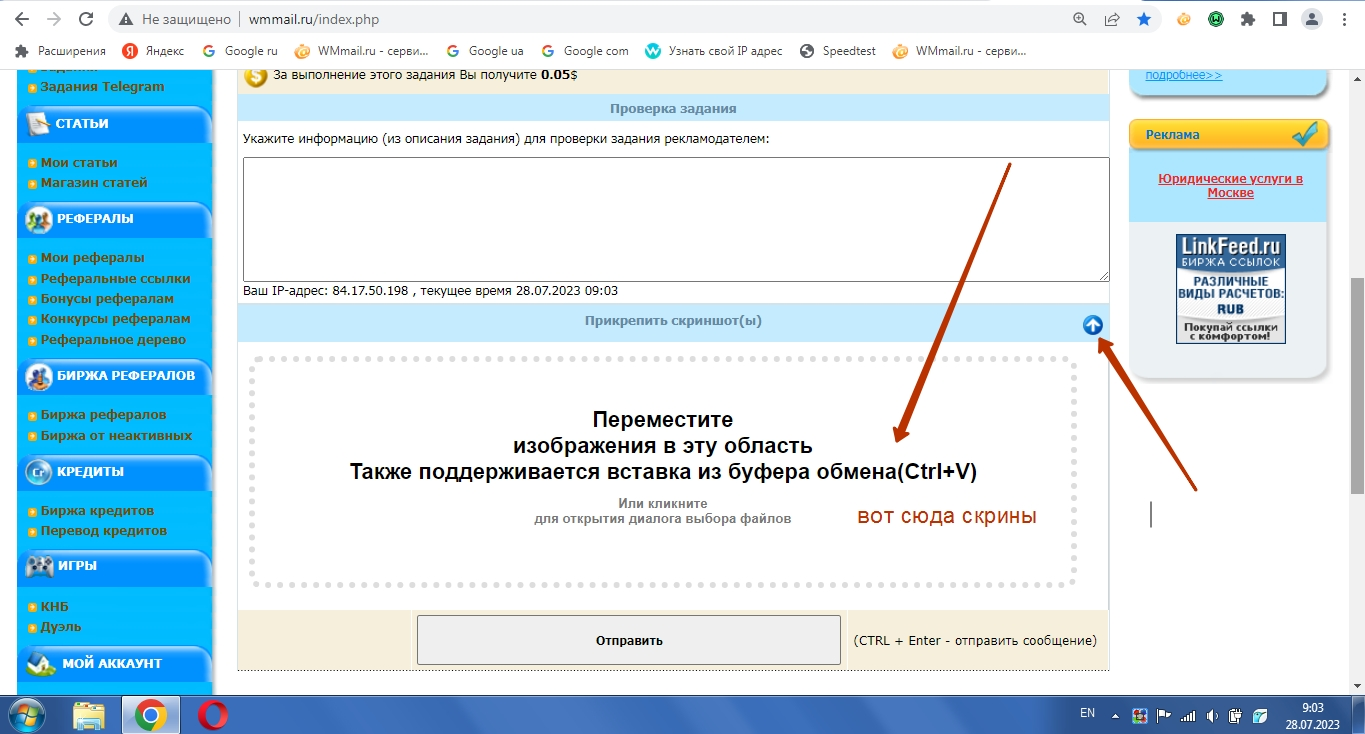Open the Google com bookmark
1365x734 pixels.
click(584, 51)
